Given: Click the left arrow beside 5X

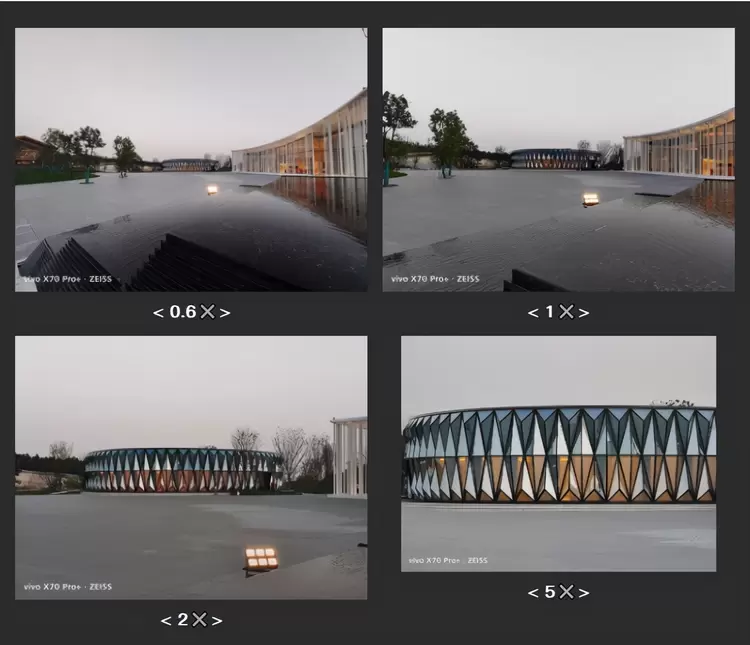Looking at the screenshot, I should (532, 593).
